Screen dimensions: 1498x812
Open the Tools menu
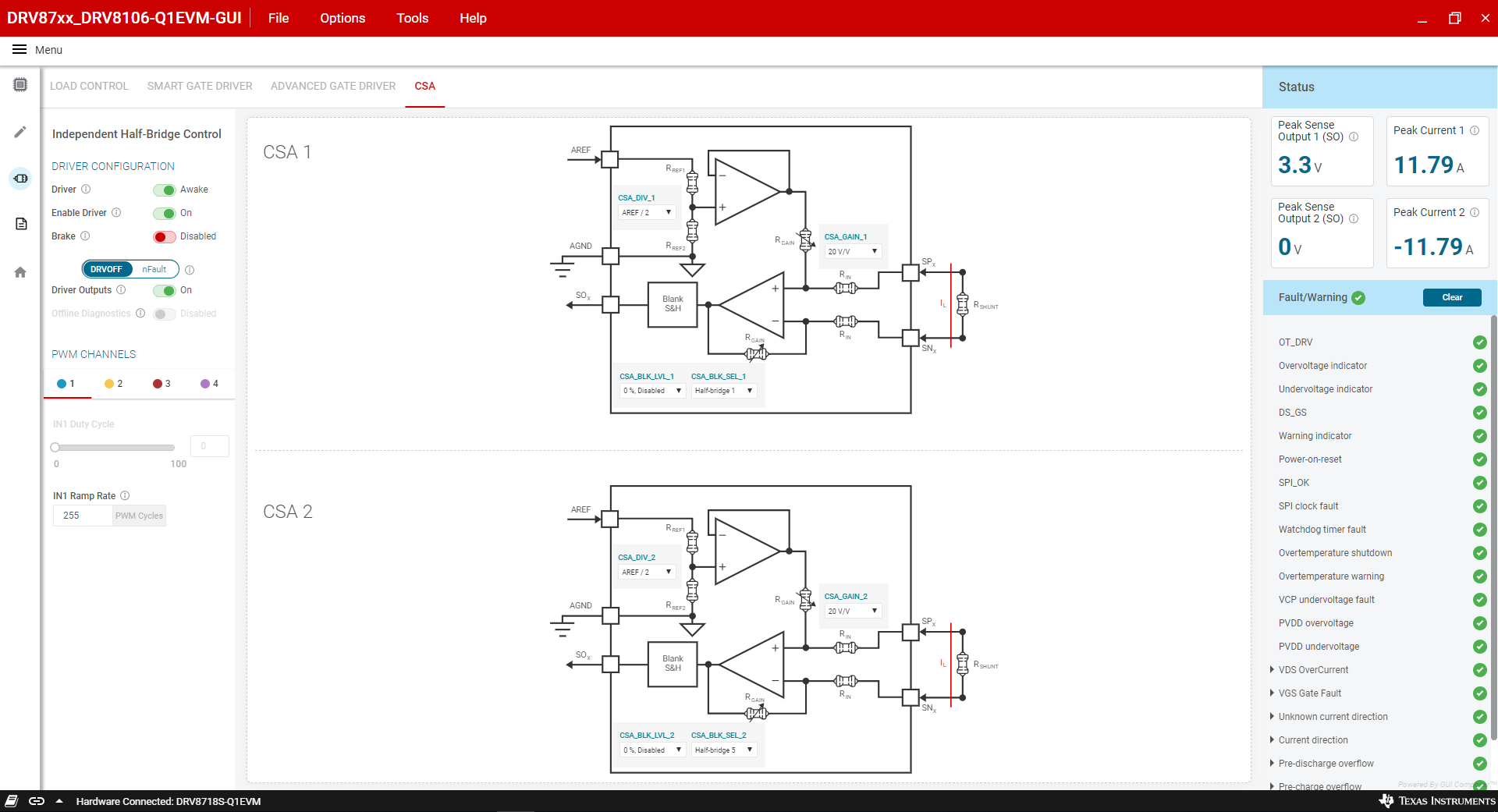click(412, 18)
